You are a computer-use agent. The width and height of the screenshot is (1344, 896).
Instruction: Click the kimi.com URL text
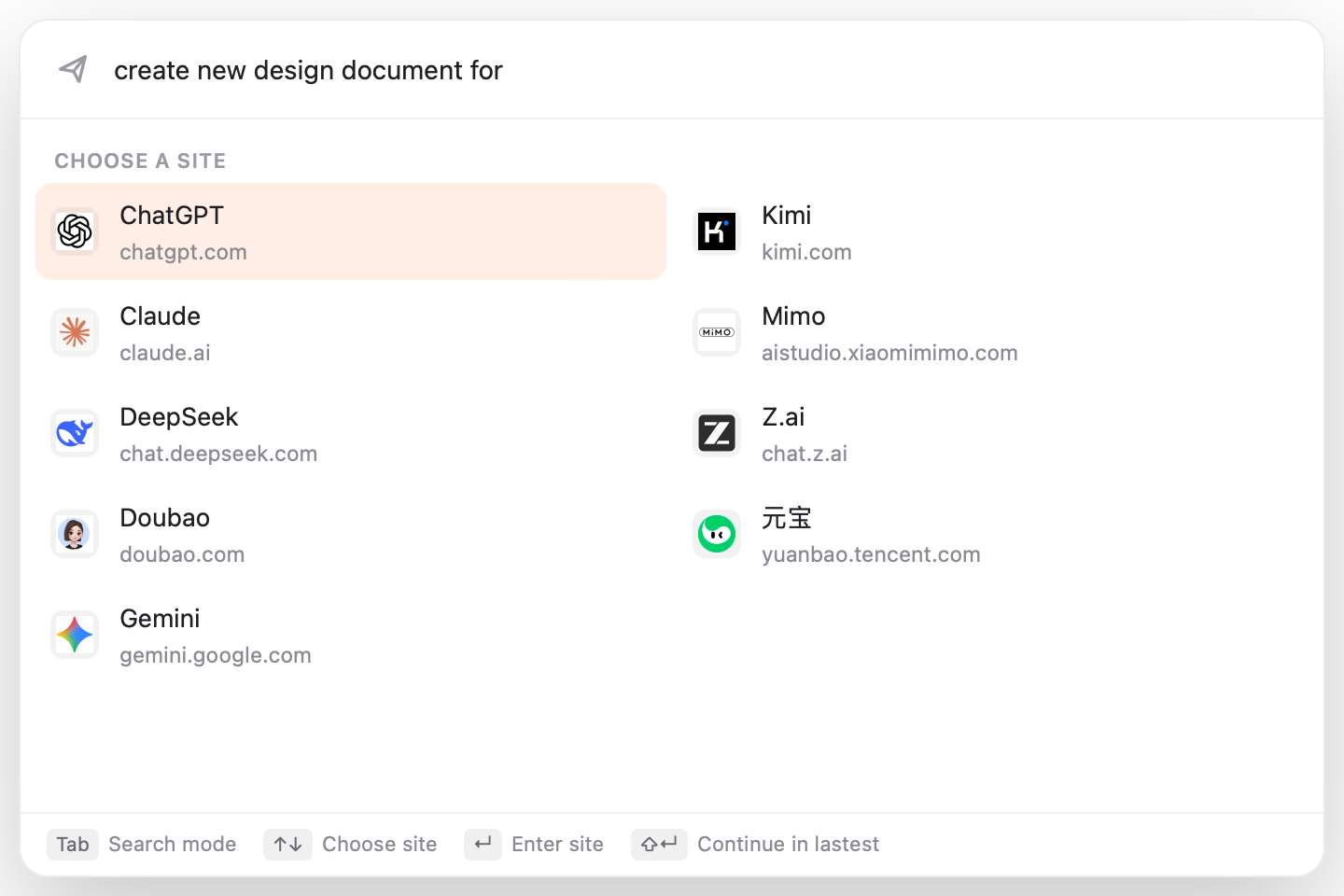(x=806, y=253)
